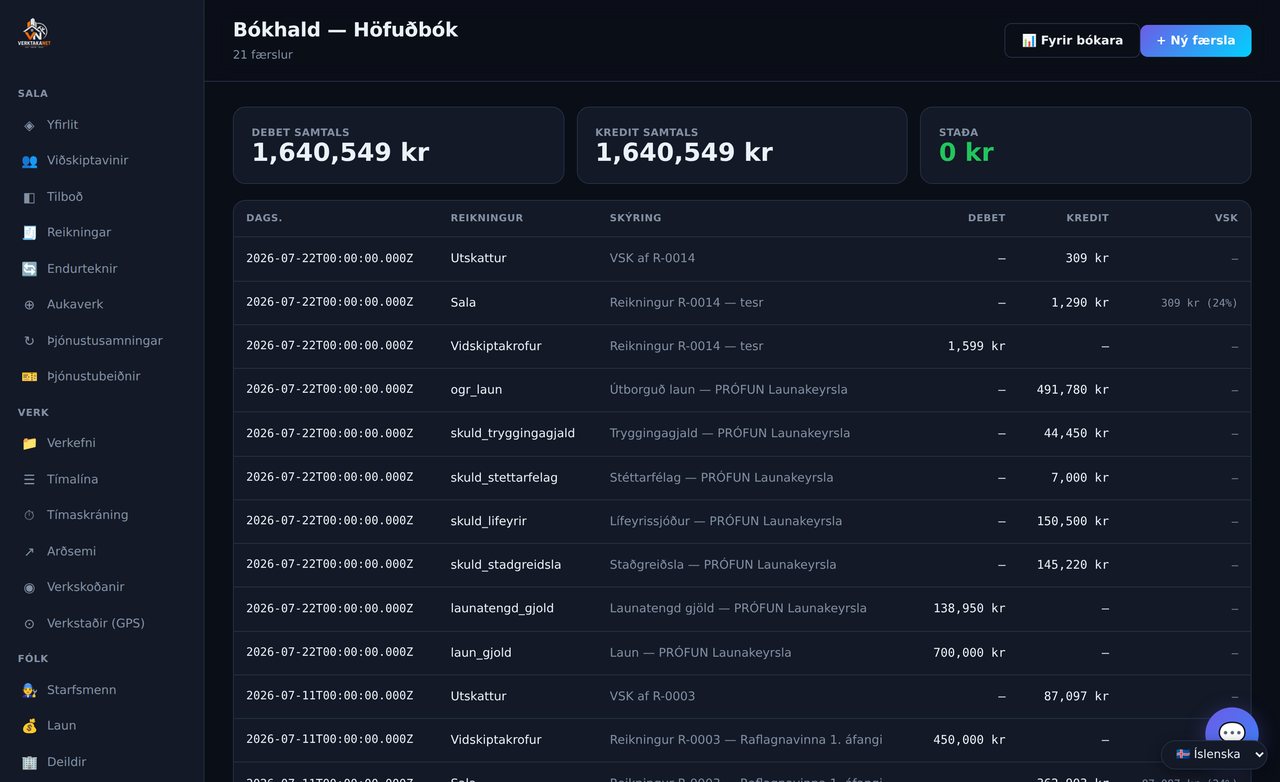Click the 'skuld_tryggingagjald' account cell
The height and width of the screenshot is (782, 1280).
[x=513, y=434]
